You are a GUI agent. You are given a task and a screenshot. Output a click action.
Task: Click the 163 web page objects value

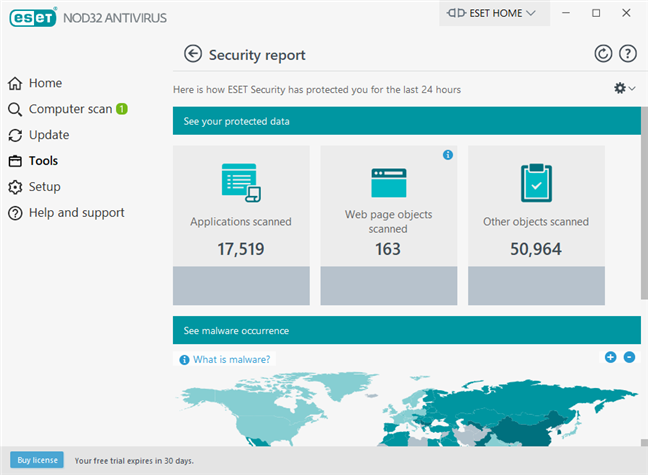(x=388, y=249)
